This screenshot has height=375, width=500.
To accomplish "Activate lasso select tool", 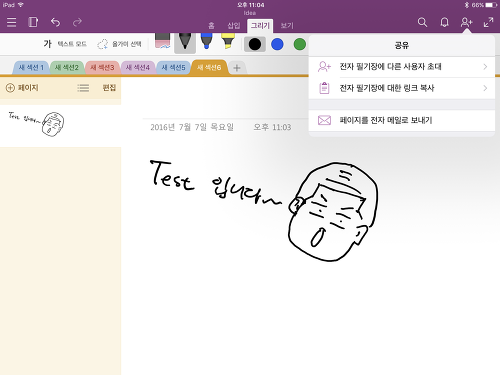I will 119,44.
